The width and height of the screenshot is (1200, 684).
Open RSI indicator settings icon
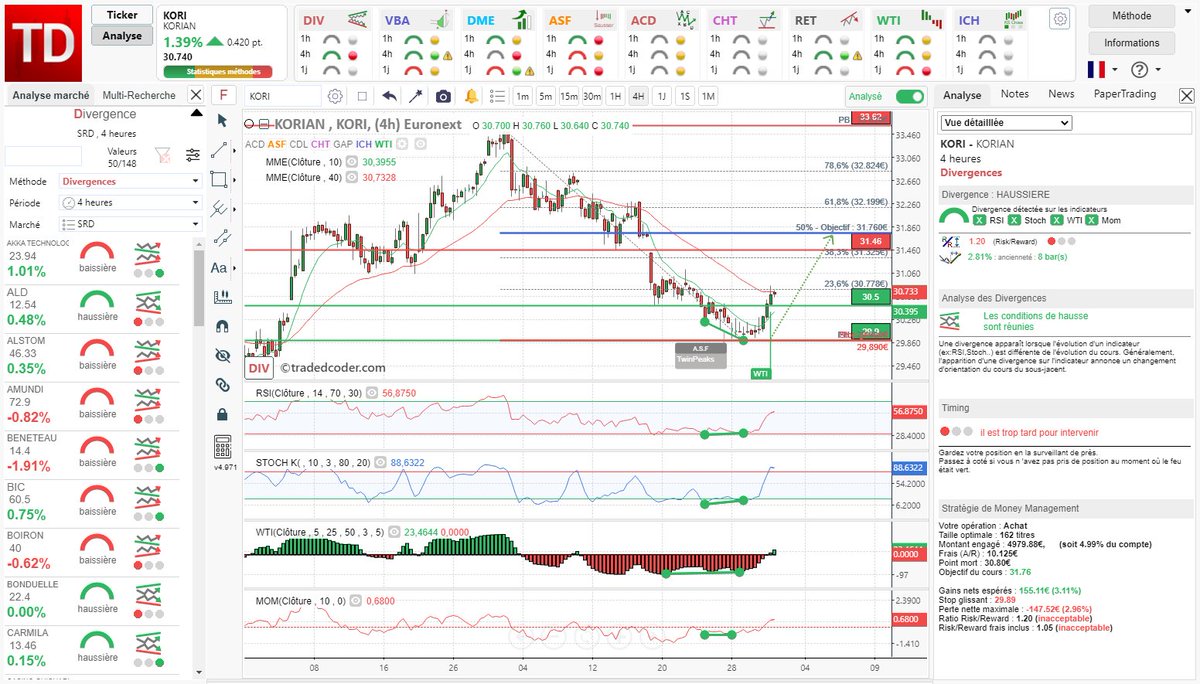[372, 393]
